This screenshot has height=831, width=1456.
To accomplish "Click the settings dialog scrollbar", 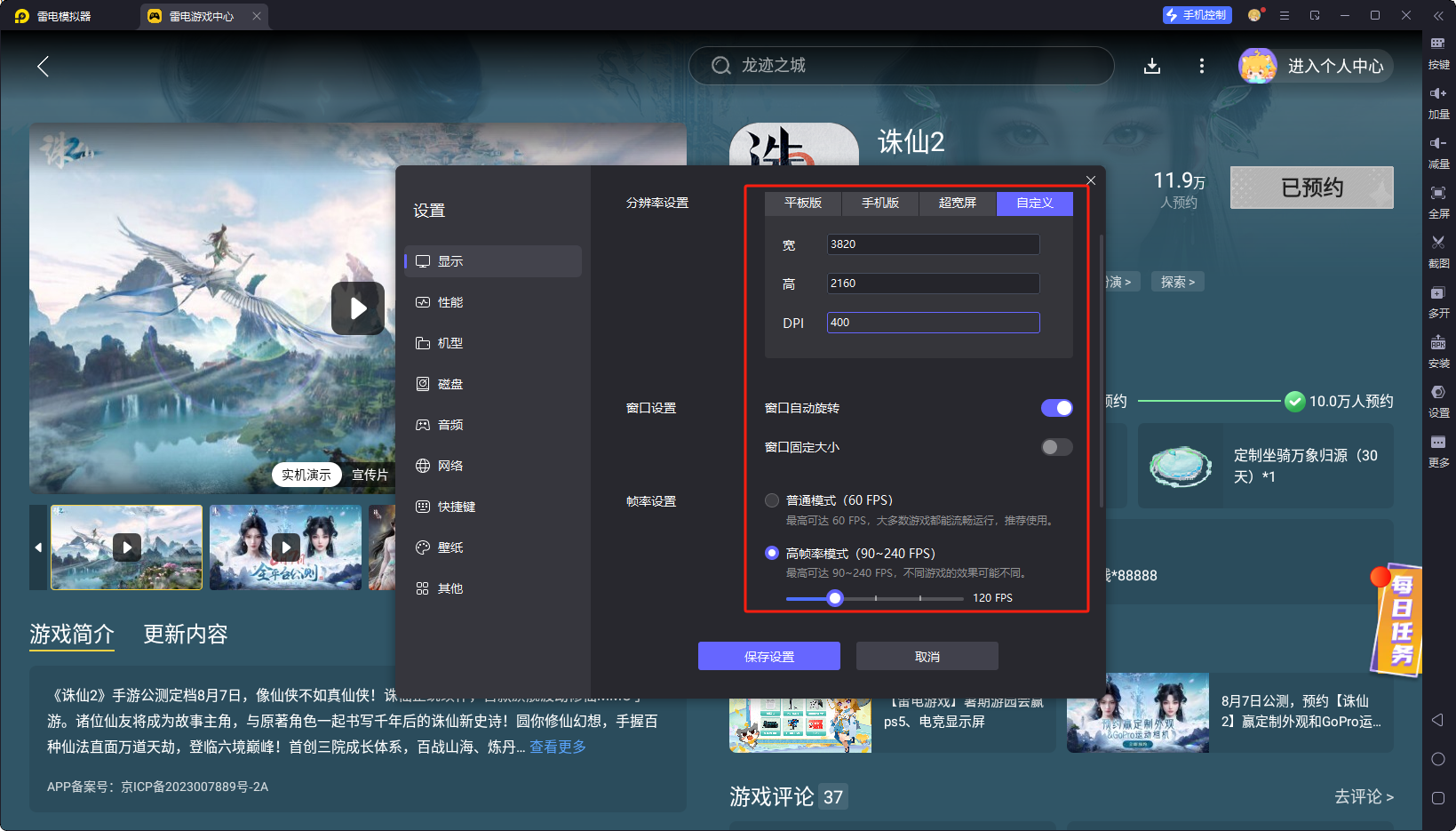I will [x=1102, y=371].
